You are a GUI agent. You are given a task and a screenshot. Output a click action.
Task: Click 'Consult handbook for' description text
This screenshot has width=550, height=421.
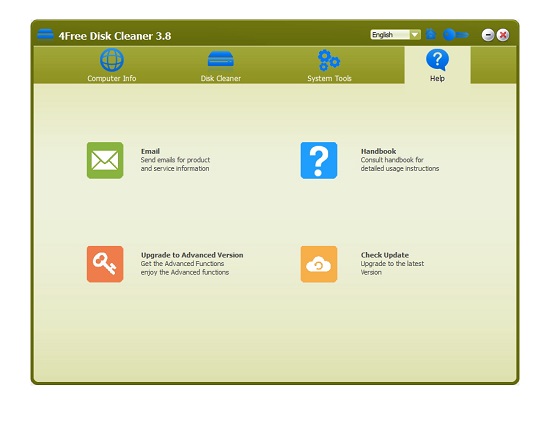pos(392,160)
